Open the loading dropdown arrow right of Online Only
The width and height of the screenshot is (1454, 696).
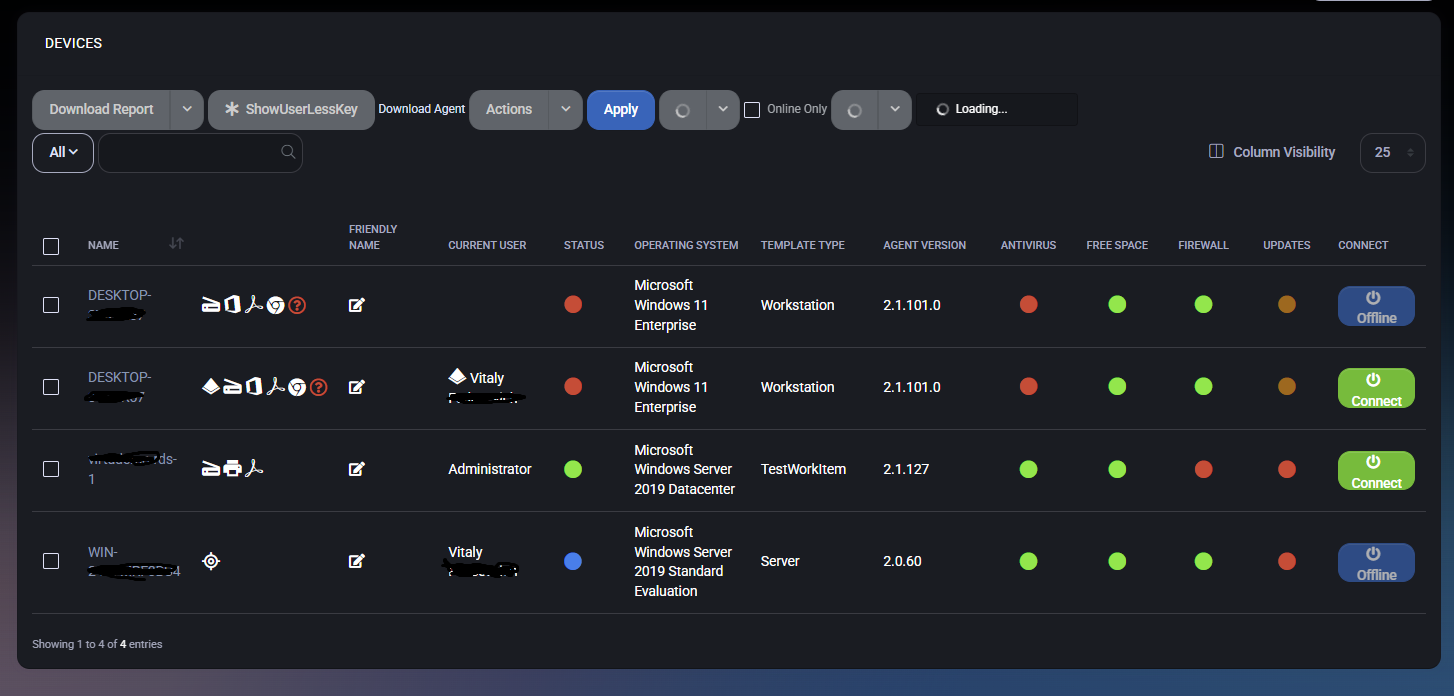pyautogui.click(x=895, y=110)
